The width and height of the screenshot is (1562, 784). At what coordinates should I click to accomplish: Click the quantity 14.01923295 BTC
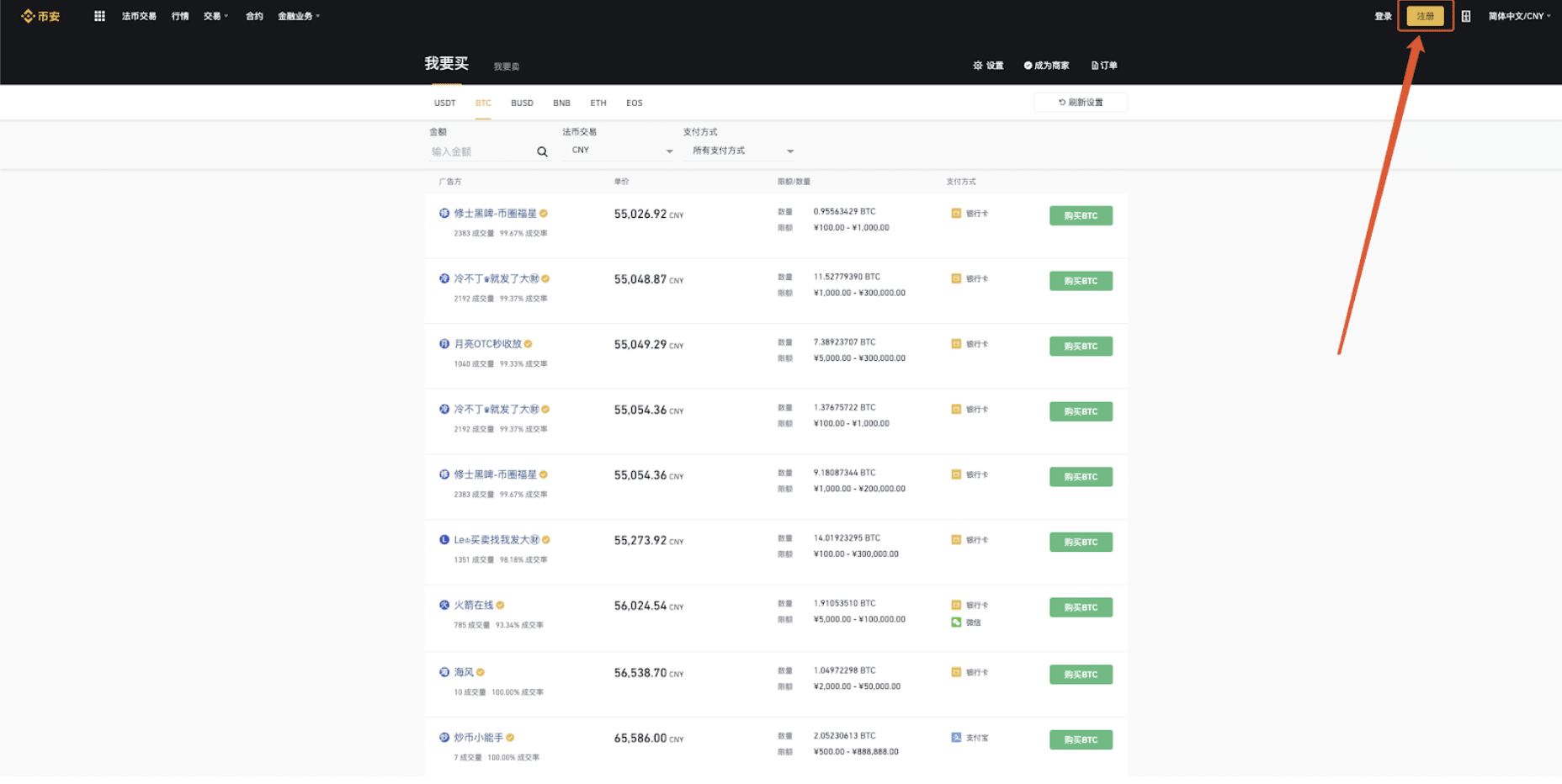(847, 538)
